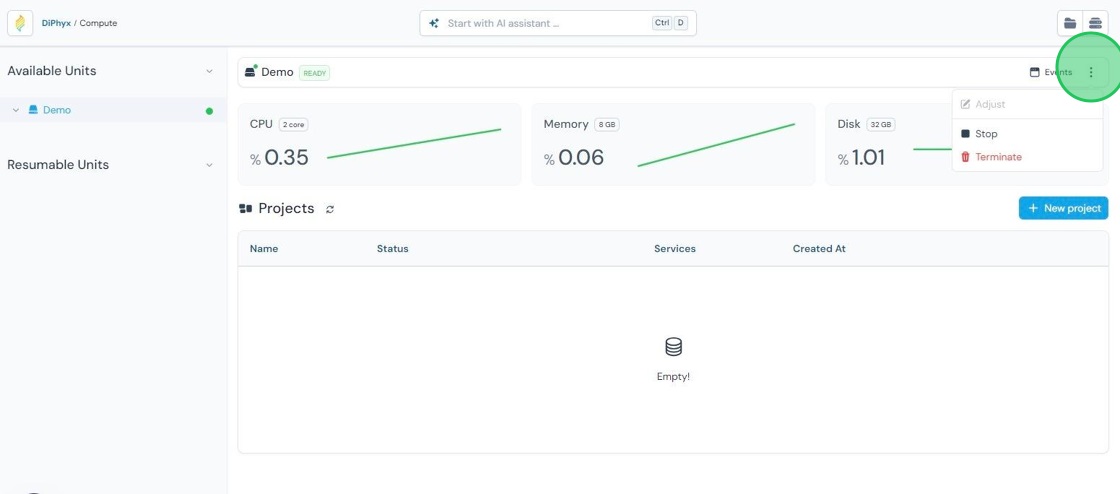This screenshot has height=494, width=1120.
Task: Click the Demo unit server icon in header
Action: click(251, 71)
